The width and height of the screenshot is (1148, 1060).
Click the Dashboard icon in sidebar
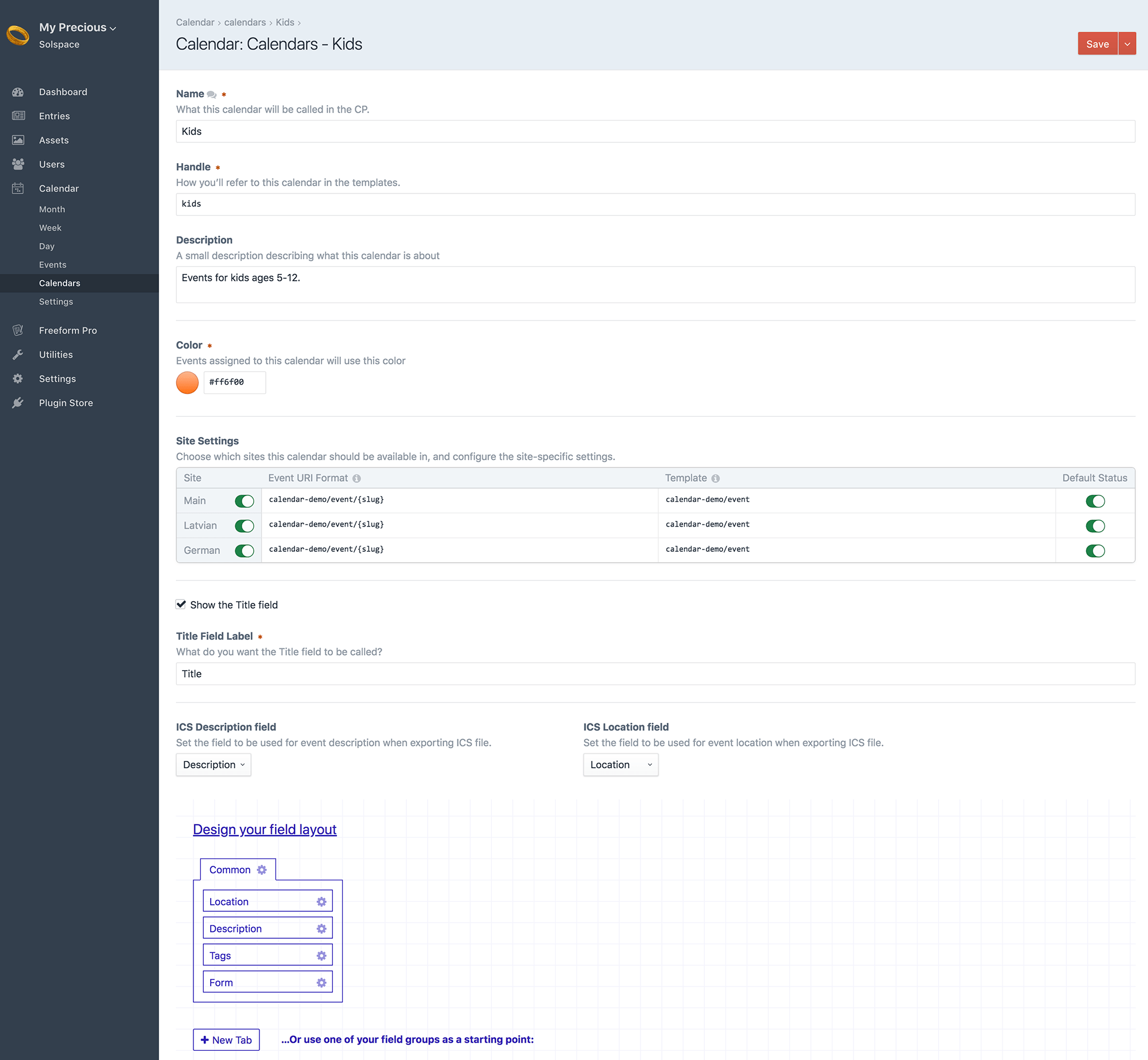click(18, 91)
